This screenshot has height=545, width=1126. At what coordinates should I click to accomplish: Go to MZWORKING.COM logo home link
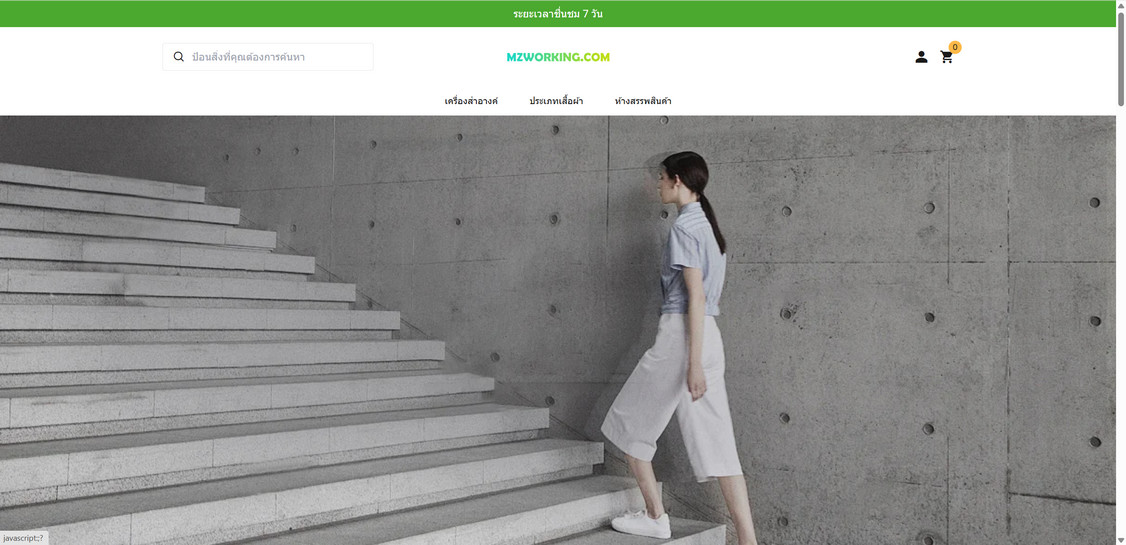click(558, 57)
